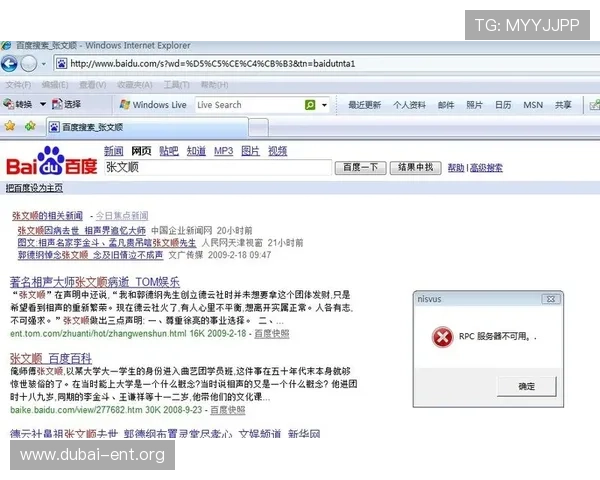This screenshot has height=480, width=600.
Task: Click 共享 in Windows Live toolbar
Action: (x=563, y=104)
